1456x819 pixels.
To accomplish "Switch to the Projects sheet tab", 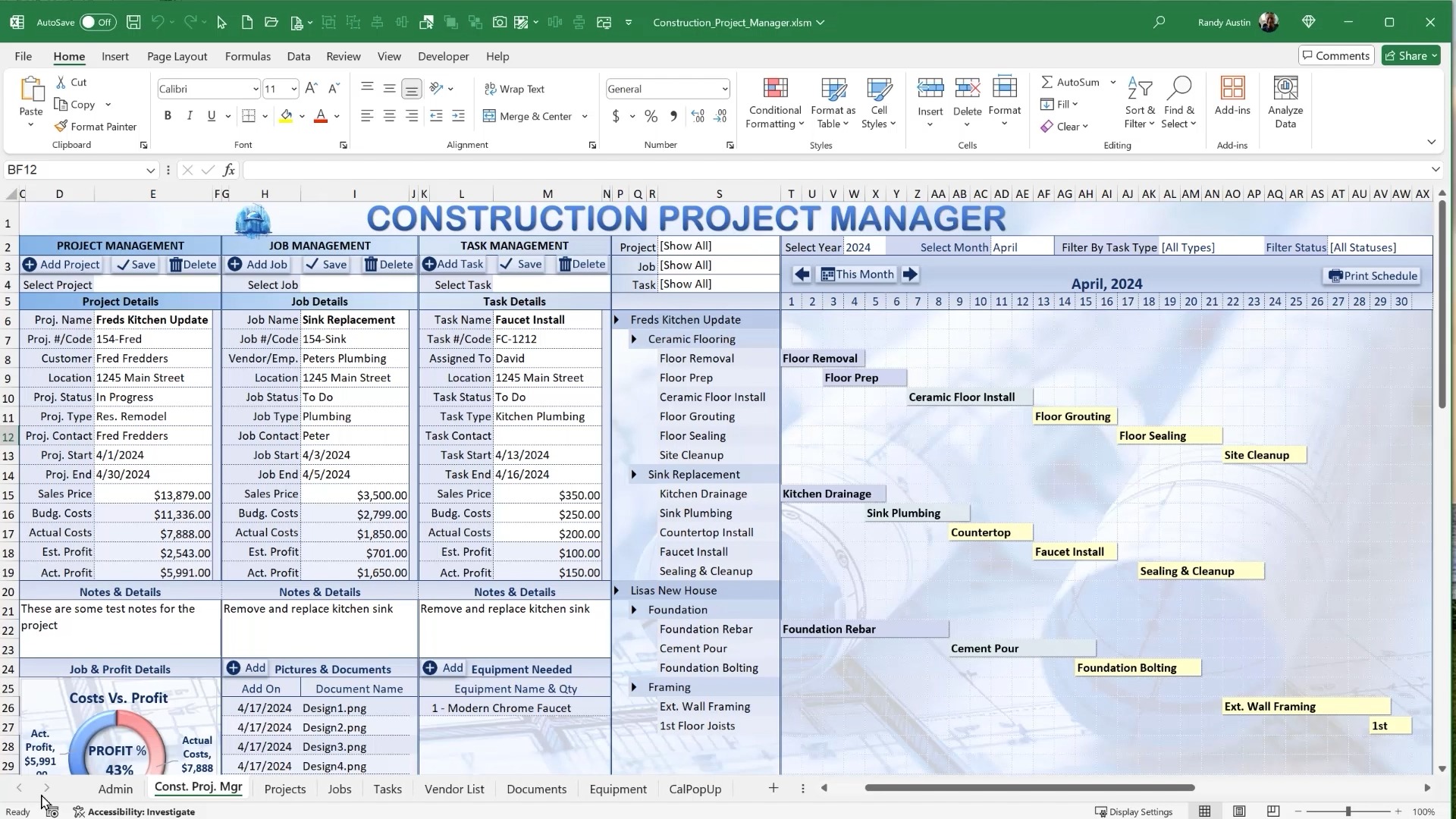I will point(285,789).
